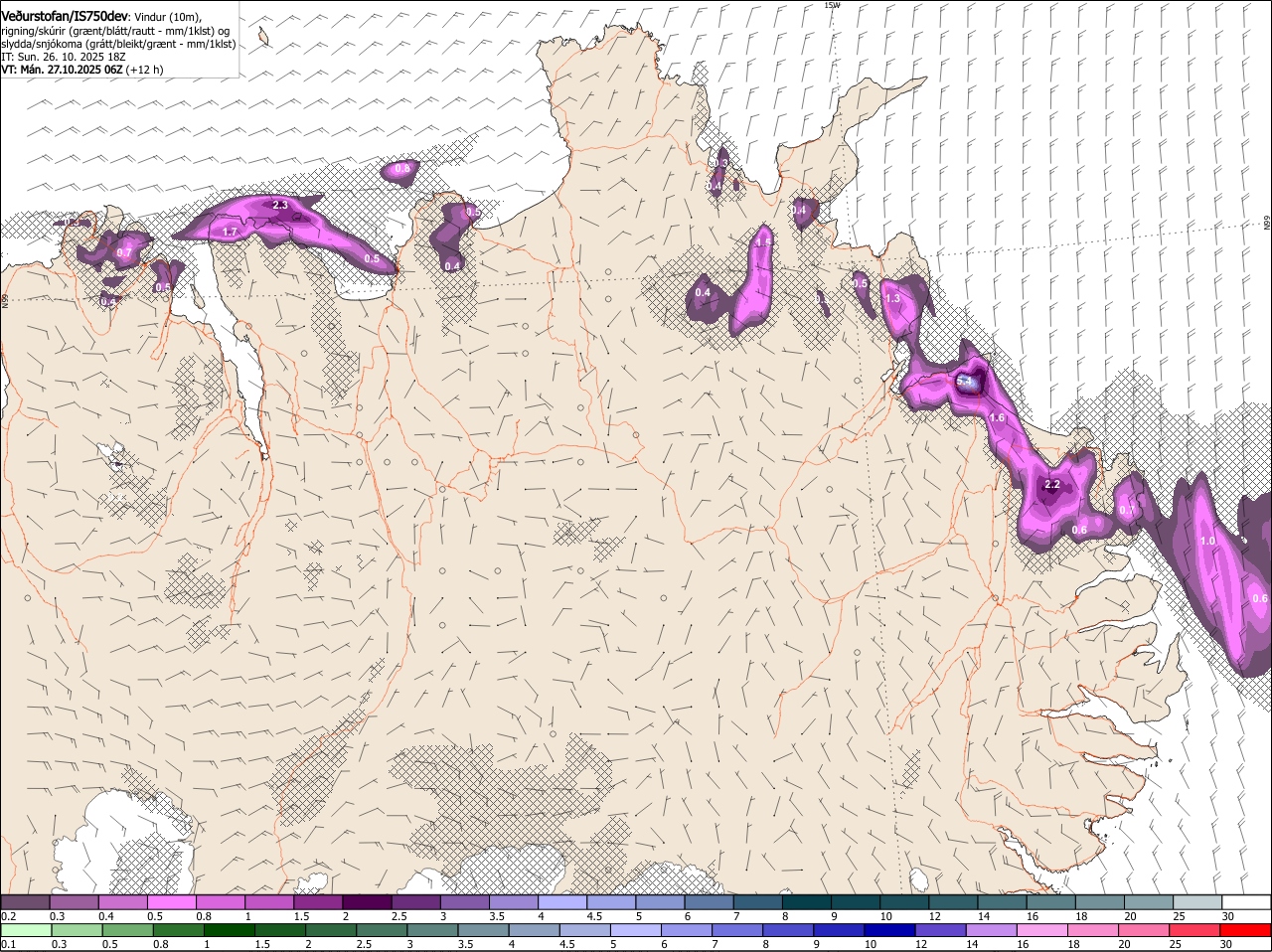Pick lower legend swatch between 10 and 12
Viewport: 1272px width, 952px height.
[x=889, y=930]
